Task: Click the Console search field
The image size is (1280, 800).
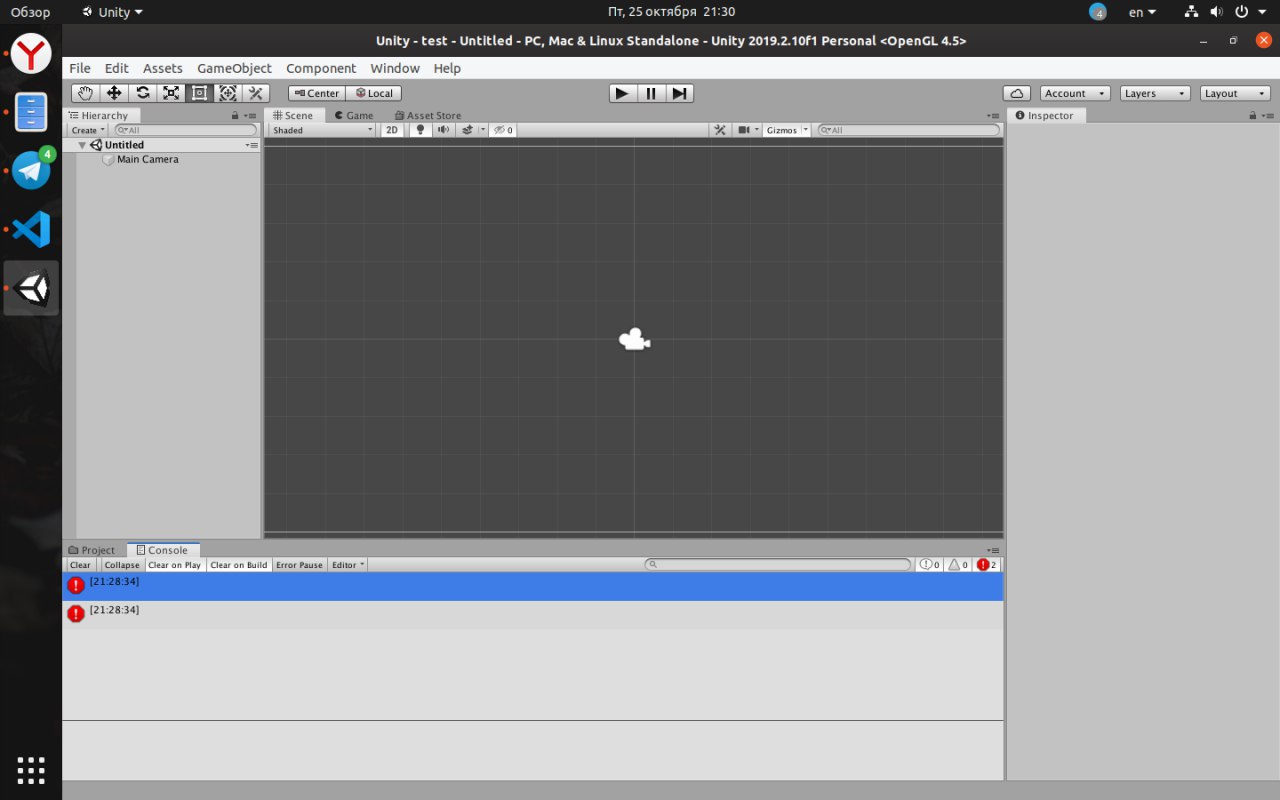Action: coord(778,565)
